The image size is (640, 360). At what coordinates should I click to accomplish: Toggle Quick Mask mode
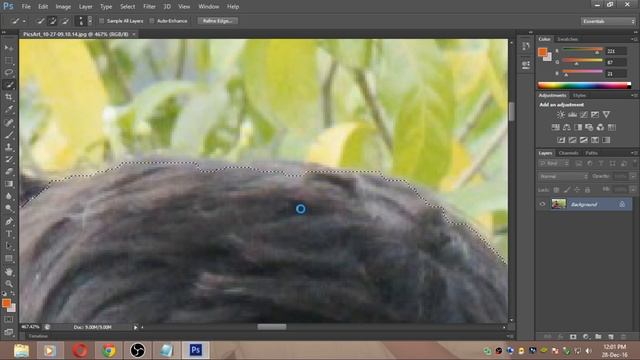[x=9, y=320]
